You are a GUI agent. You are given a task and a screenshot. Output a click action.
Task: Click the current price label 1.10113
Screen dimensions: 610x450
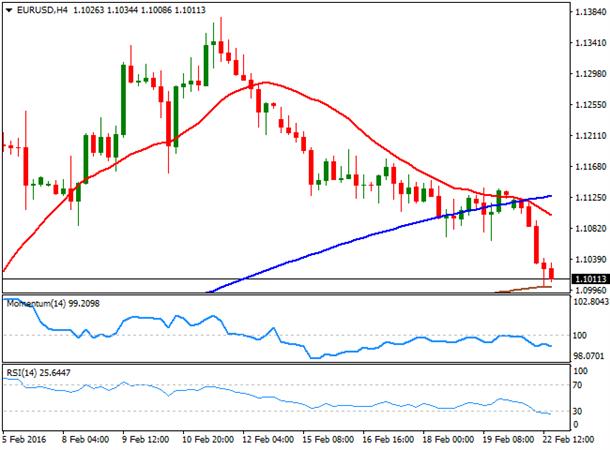pyautogui.click(x=590, y=279)
